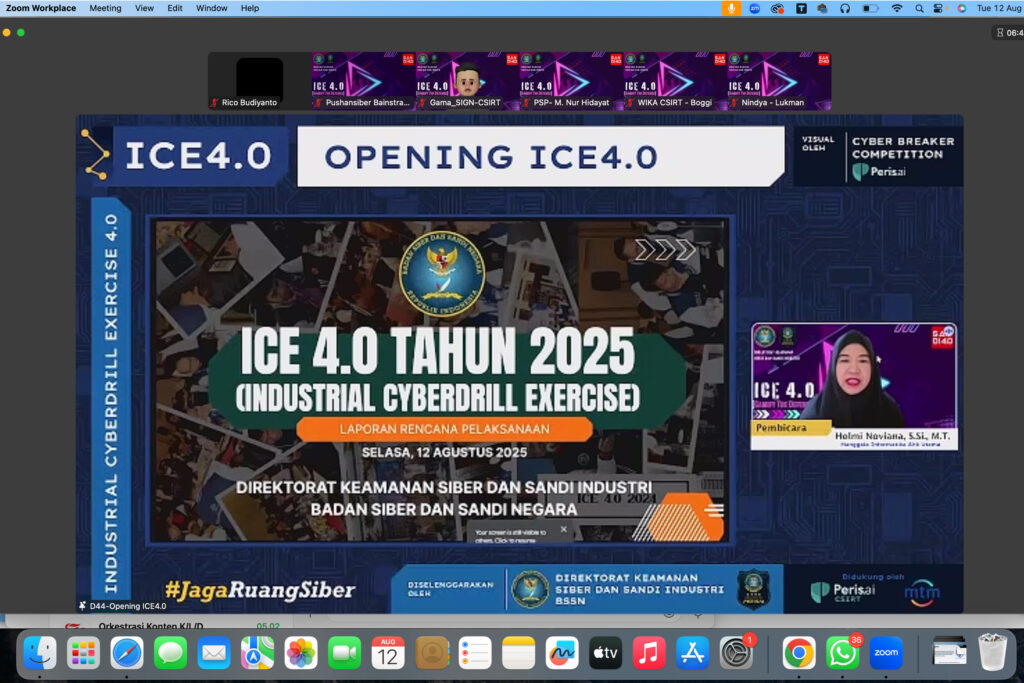
Task: Open App Store in dock
Action: pyautogui.click(x=692, y=653)
